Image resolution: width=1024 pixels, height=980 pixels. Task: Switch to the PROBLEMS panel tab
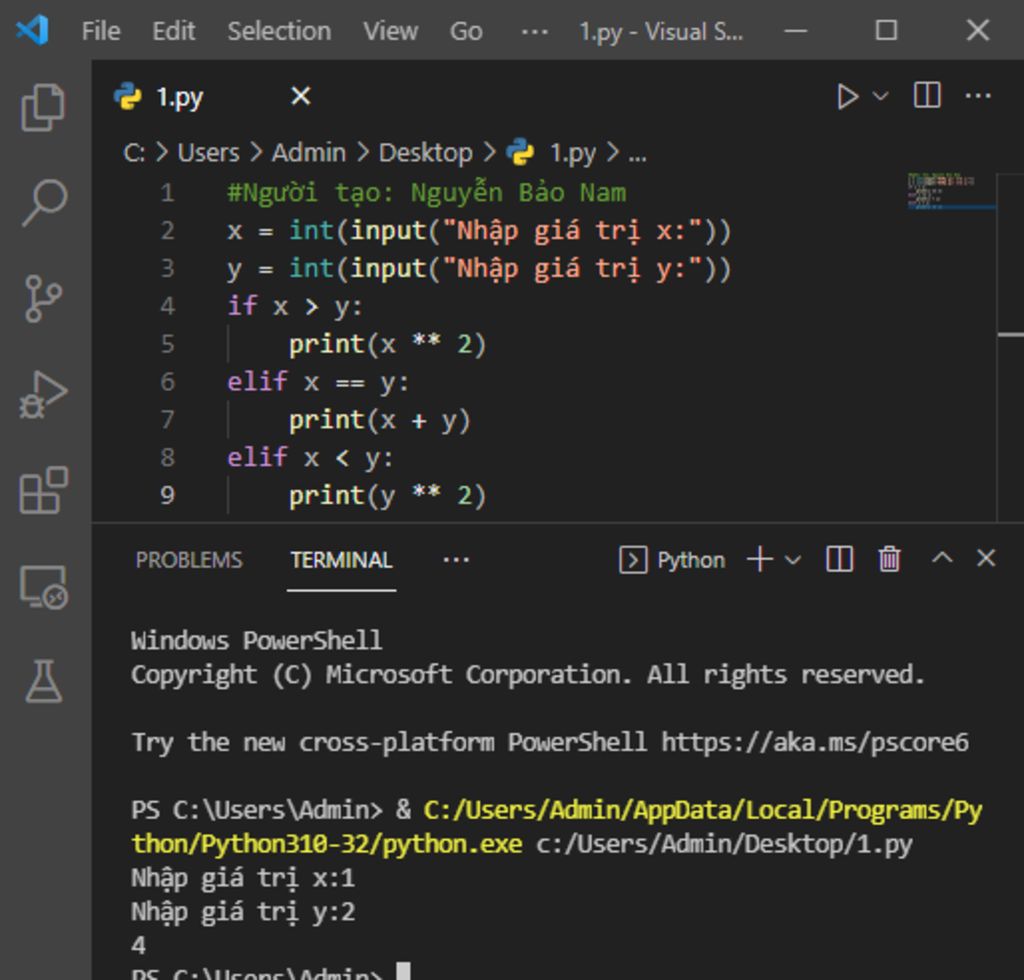(189, 560)
